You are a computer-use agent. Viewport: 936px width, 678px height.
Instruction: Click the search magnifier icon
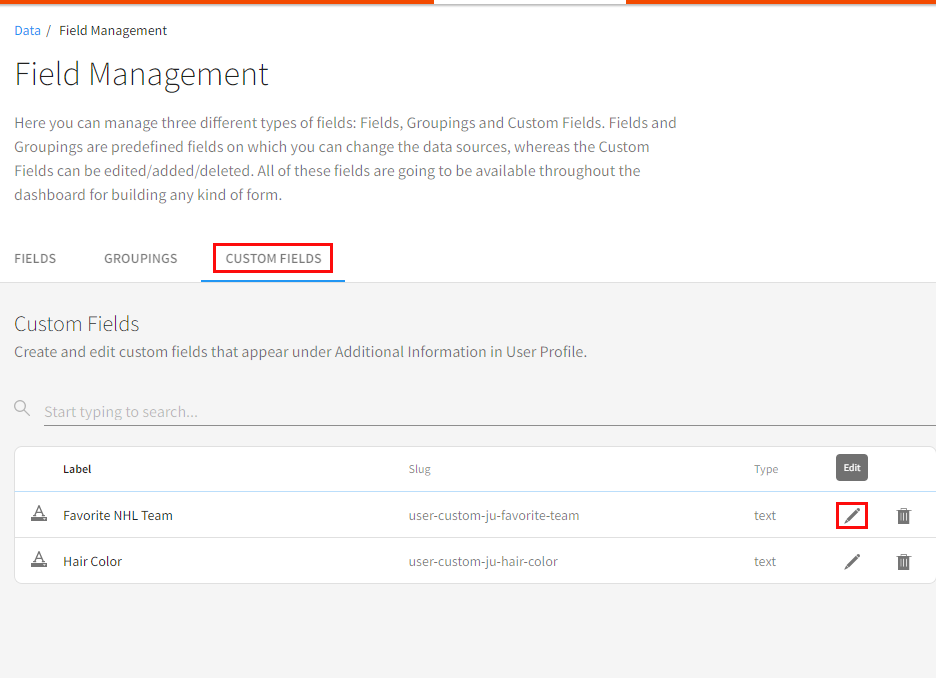[x=22, y=408]
